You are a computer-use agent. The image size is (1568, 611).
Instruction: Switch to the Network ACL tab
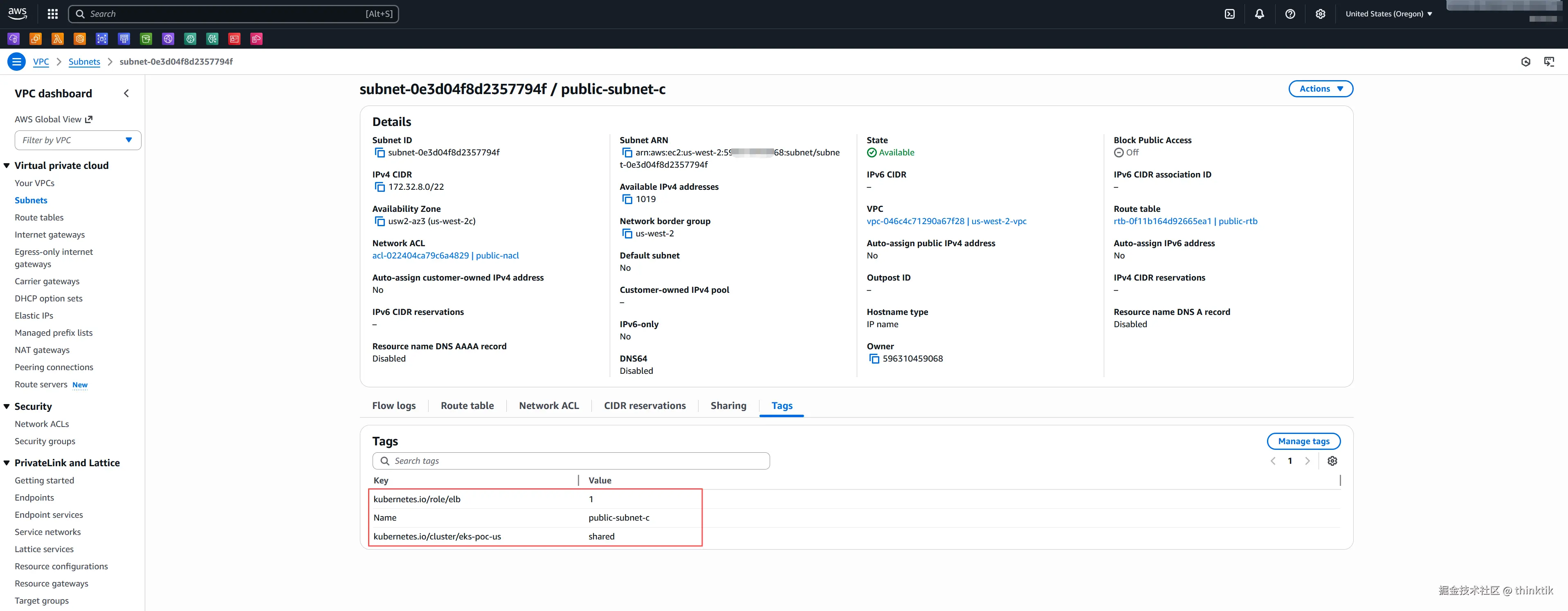pyautogui.click(x=548, y=405)
